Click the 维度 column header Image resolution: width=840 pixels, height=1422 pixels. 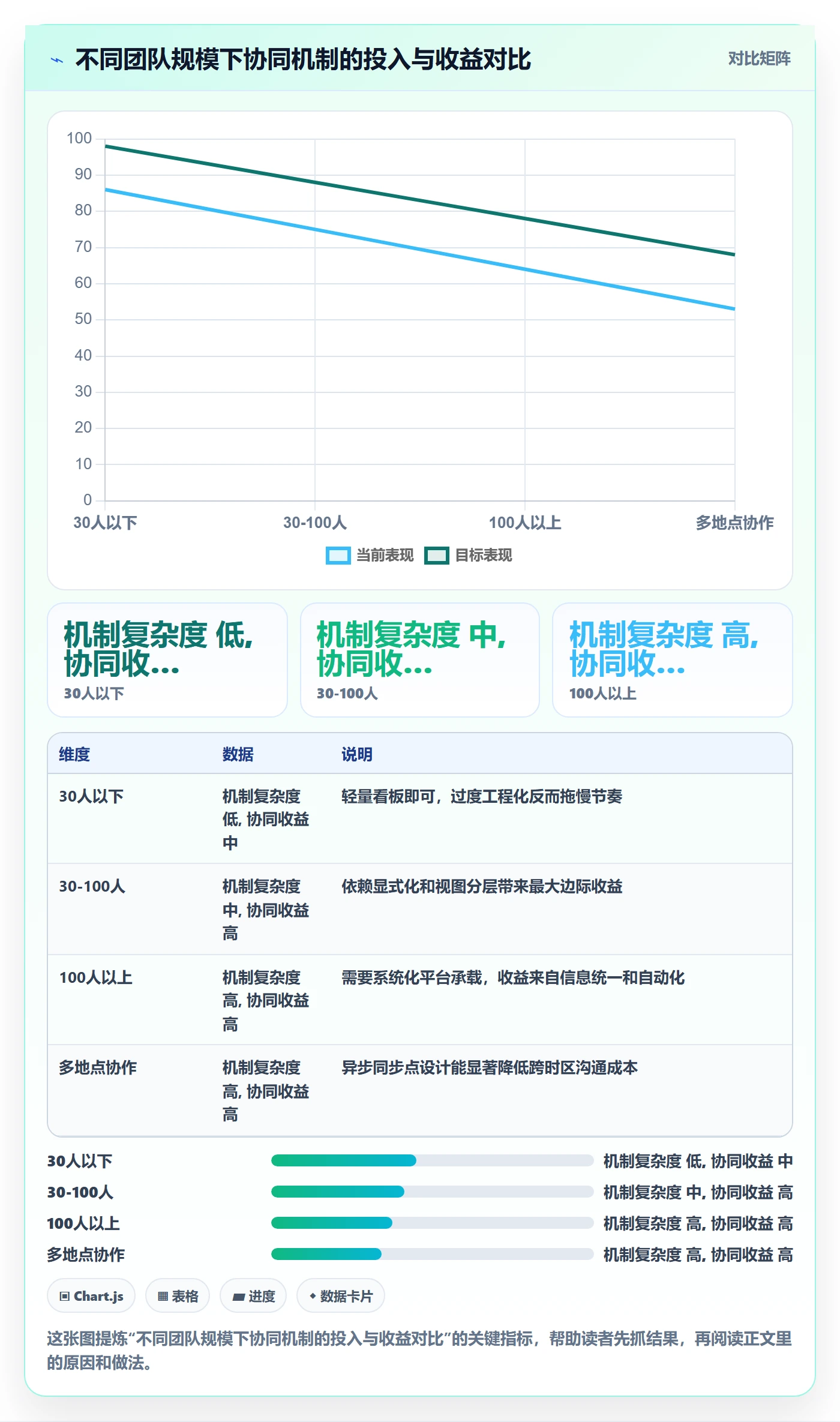coord(74,754)
